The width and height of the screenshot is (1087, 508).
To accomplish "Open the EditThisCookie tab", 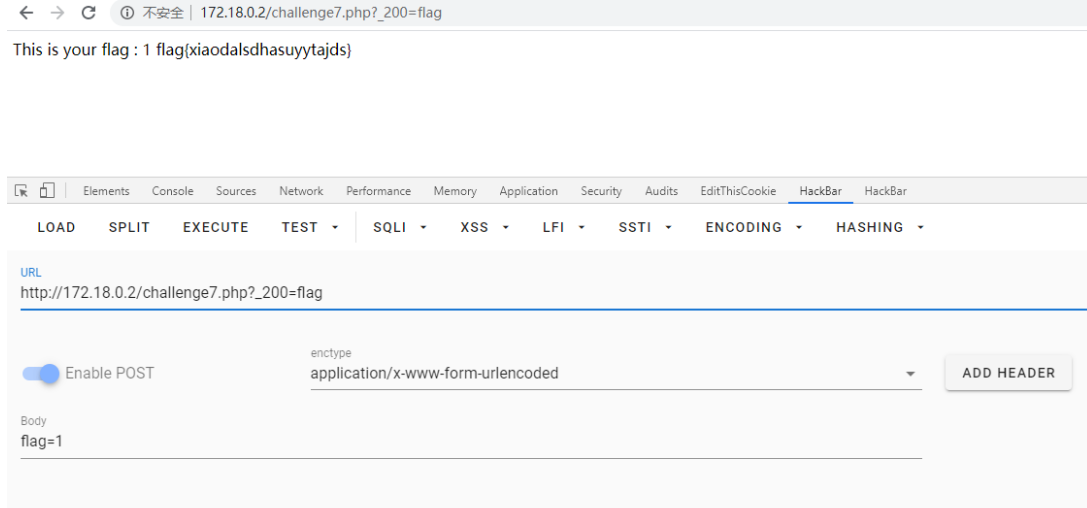I will pyautogui.click(x=738, y=191).
